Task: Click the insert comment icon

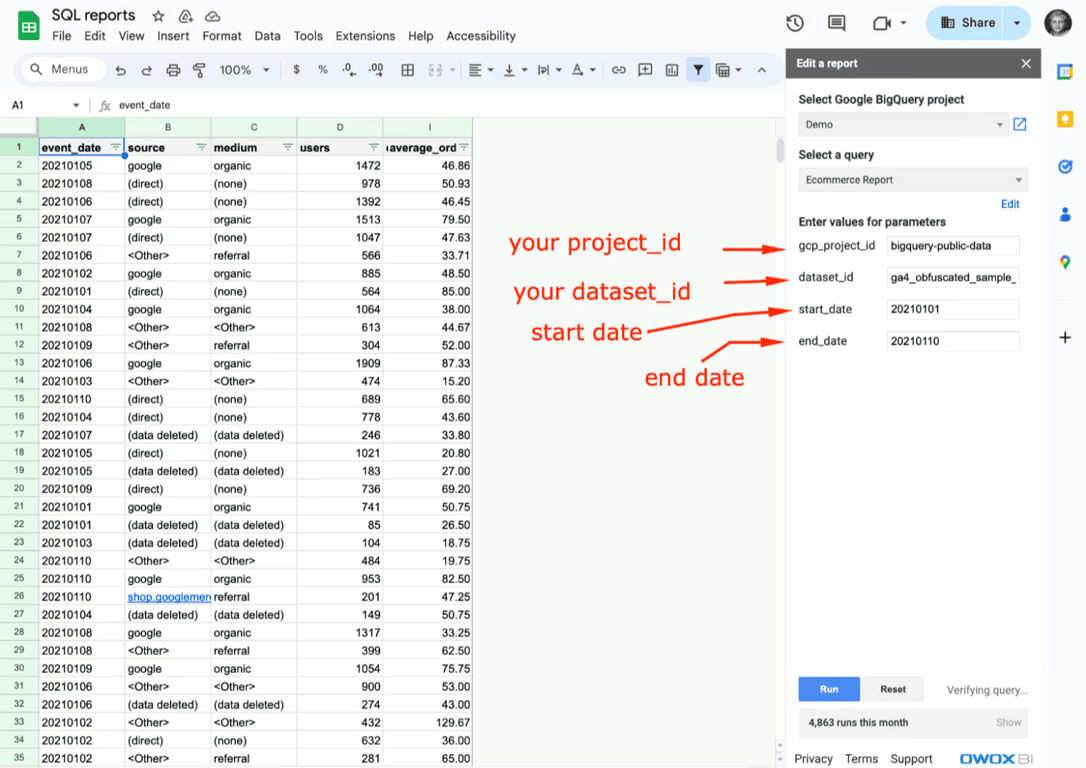Action: pos(645,70)
